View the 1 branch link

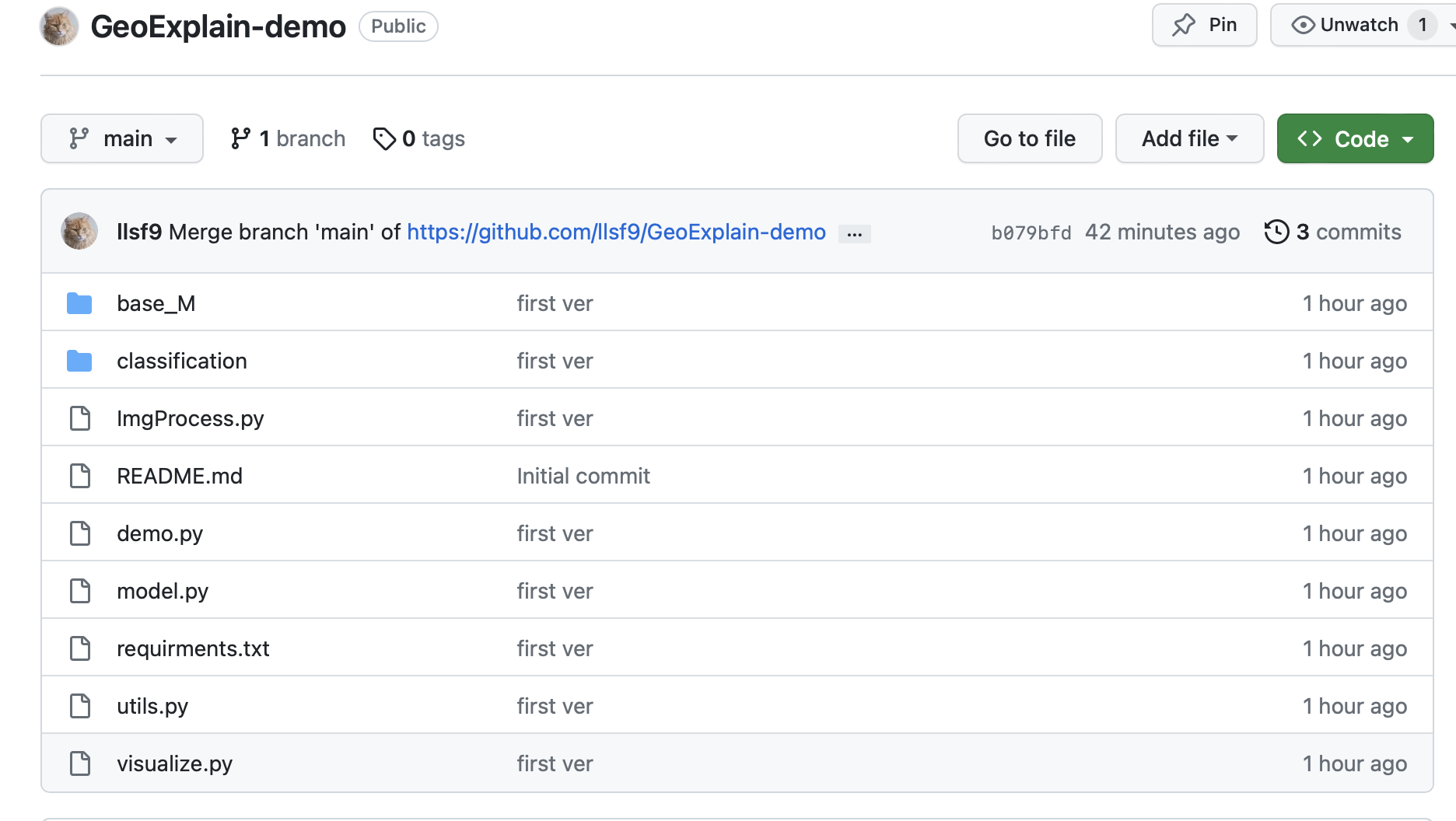pyautogui.click(x=288, y=138)
